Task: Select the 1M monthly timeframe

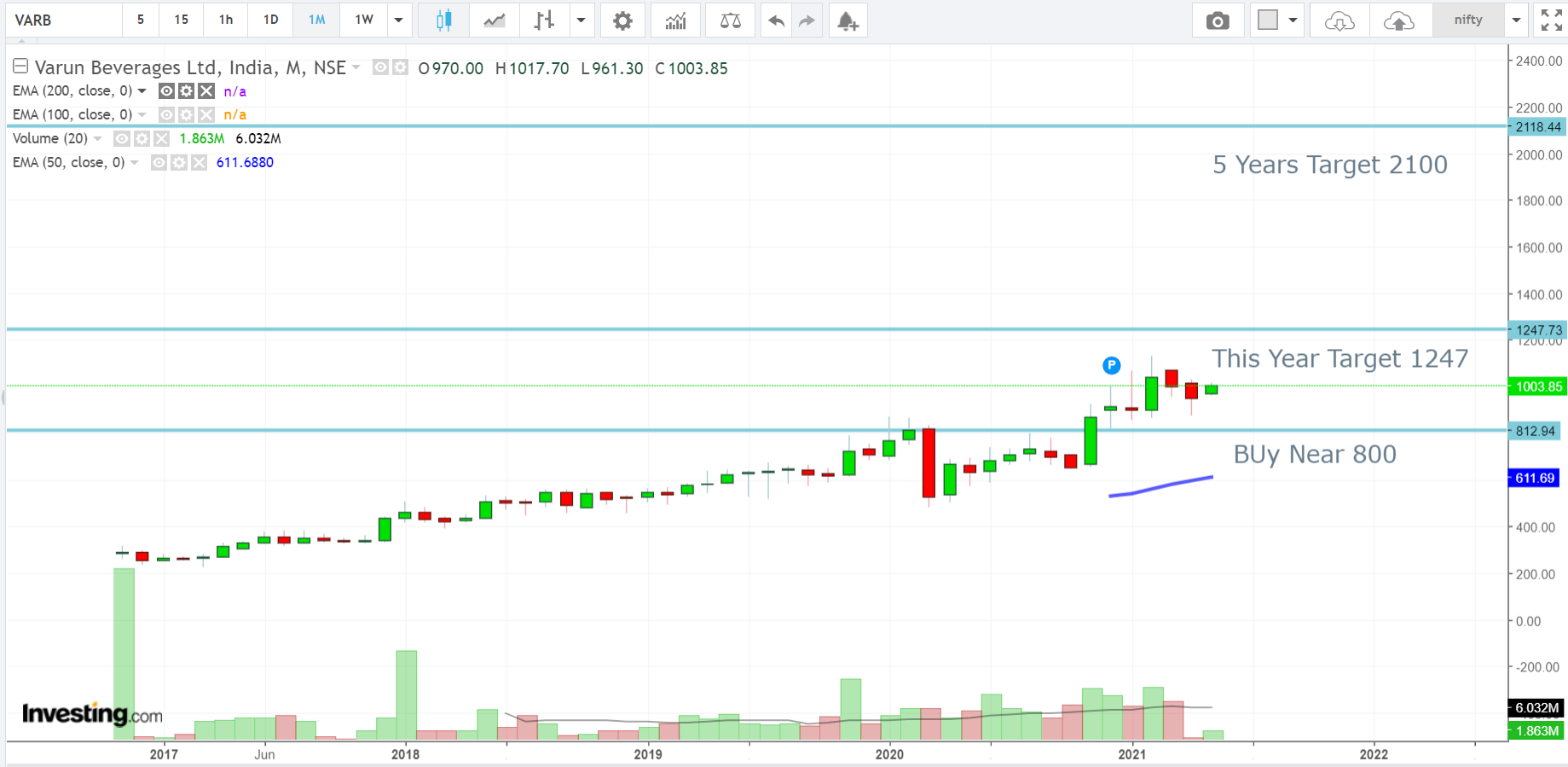Action: point(316,20)
